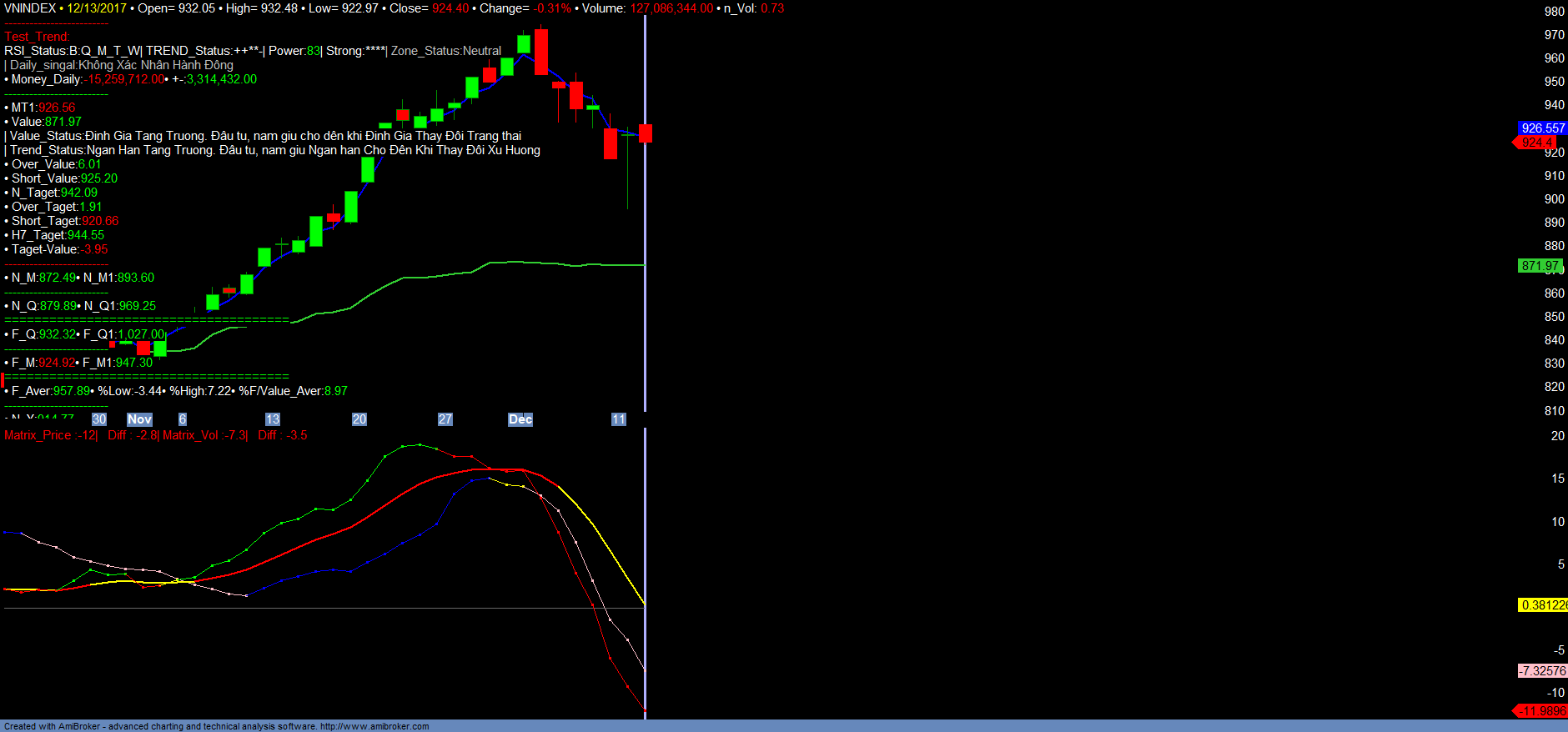Click the Dec month marker on date axis
The image size is (1568, 732).
[520, 419]
